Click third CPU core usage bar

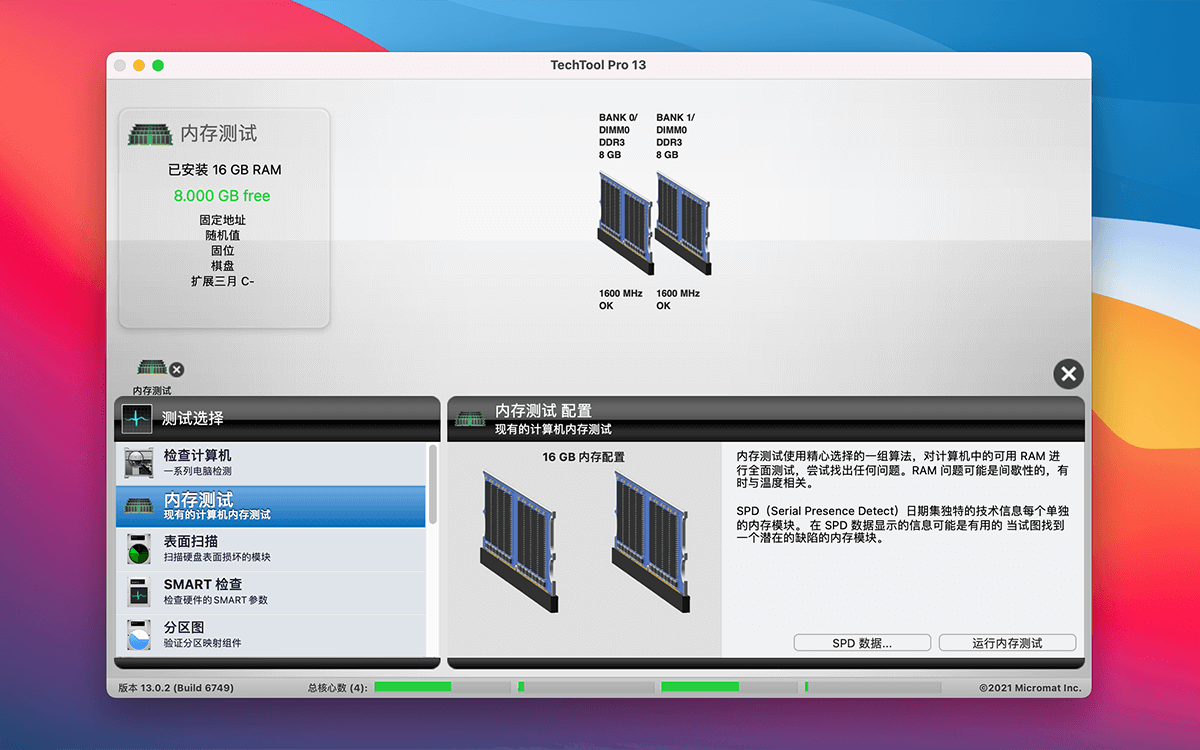pos(729,687)
